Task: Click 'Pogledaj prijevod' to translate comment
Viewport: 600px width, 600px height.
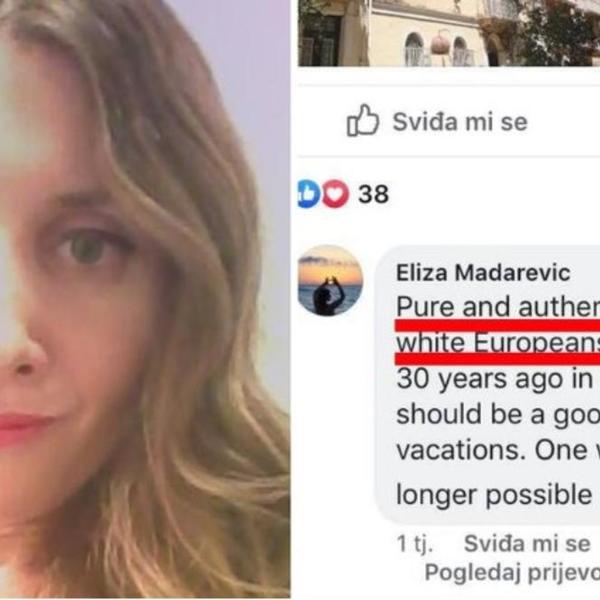Action: [x=512, y=572]
